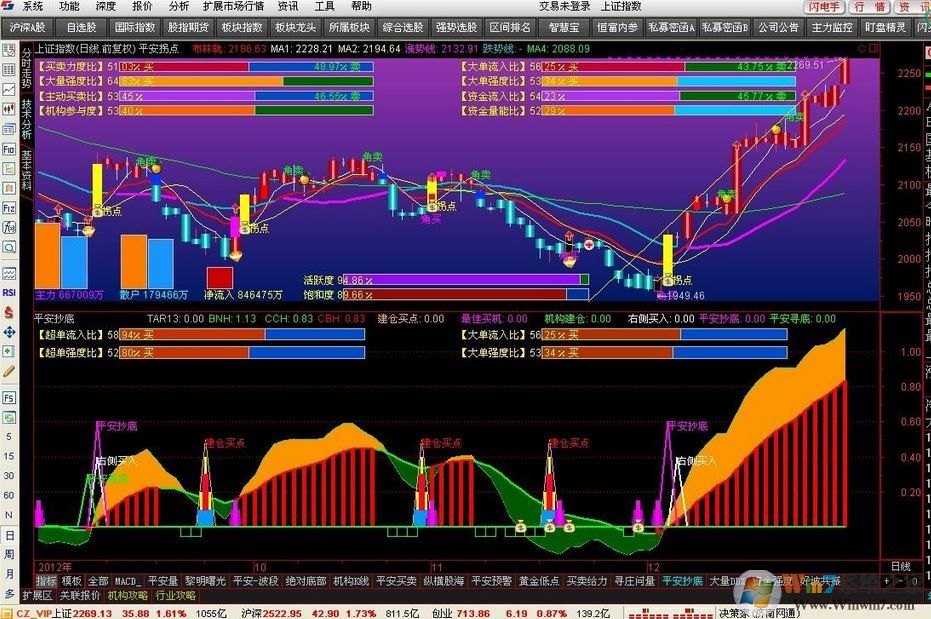Select the 机构K线 indicator tab

coord(351,581)
